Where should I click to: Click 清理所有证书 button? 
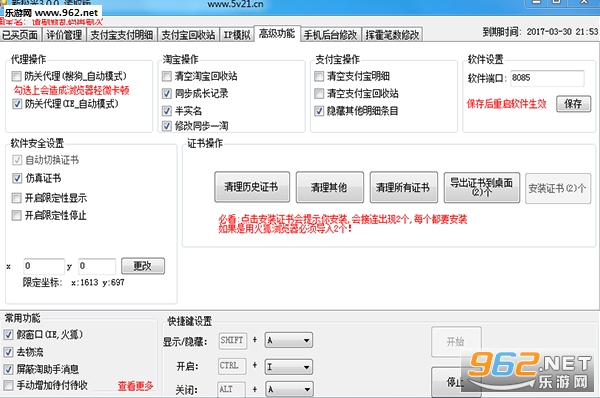[x=404, y=187]
